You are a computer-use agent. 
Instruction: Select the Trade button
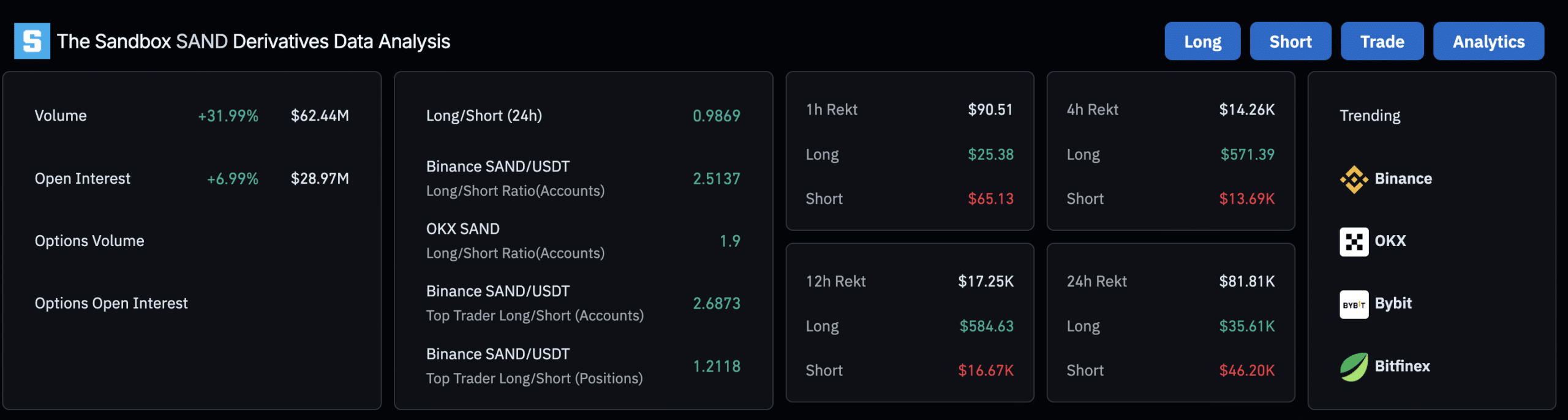1382,41
